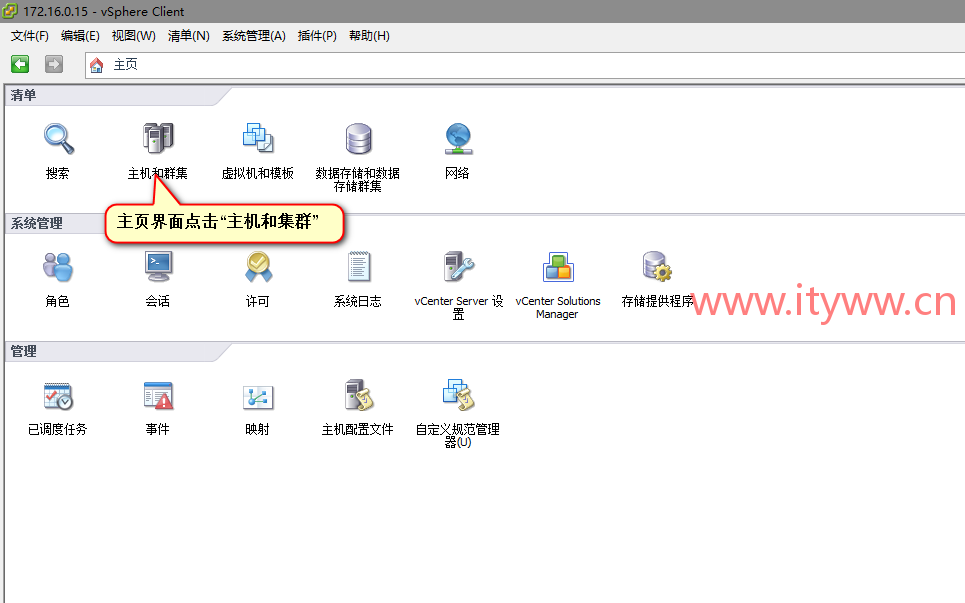Click the 主页 breadcrumb in navigation bar

[126, 65]
